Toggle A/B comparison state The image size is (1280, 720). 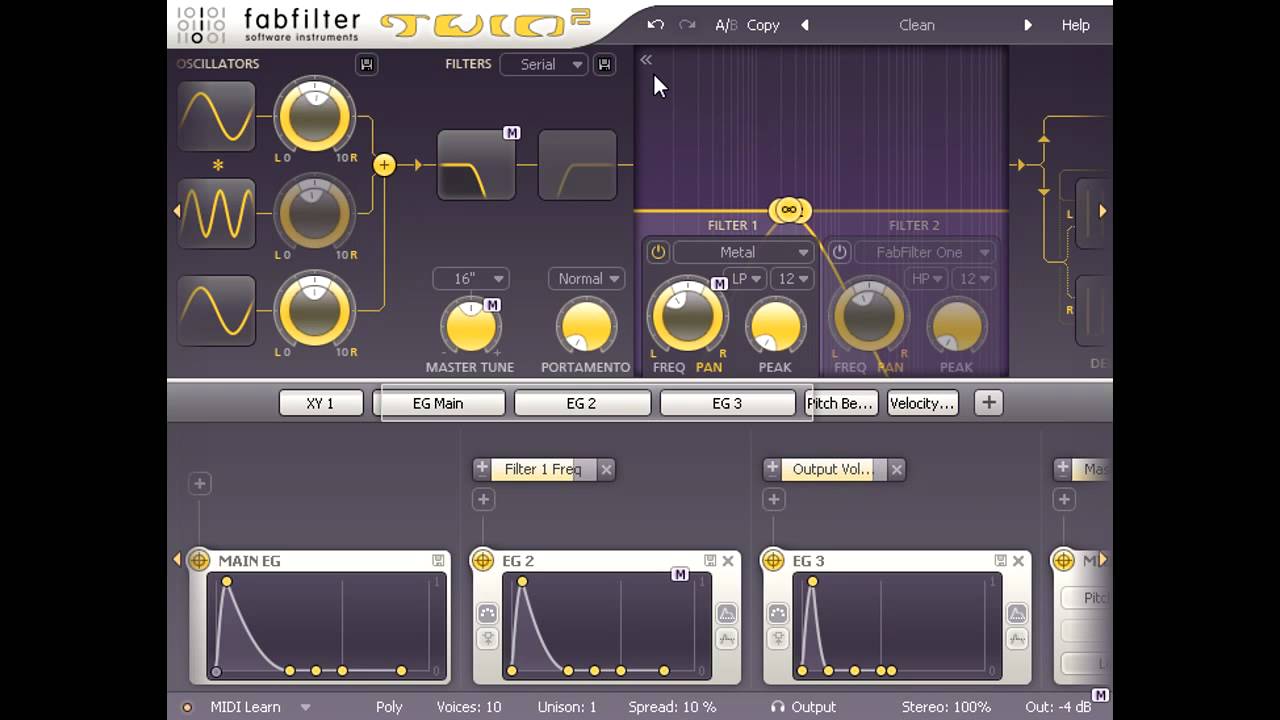[726, 25]
